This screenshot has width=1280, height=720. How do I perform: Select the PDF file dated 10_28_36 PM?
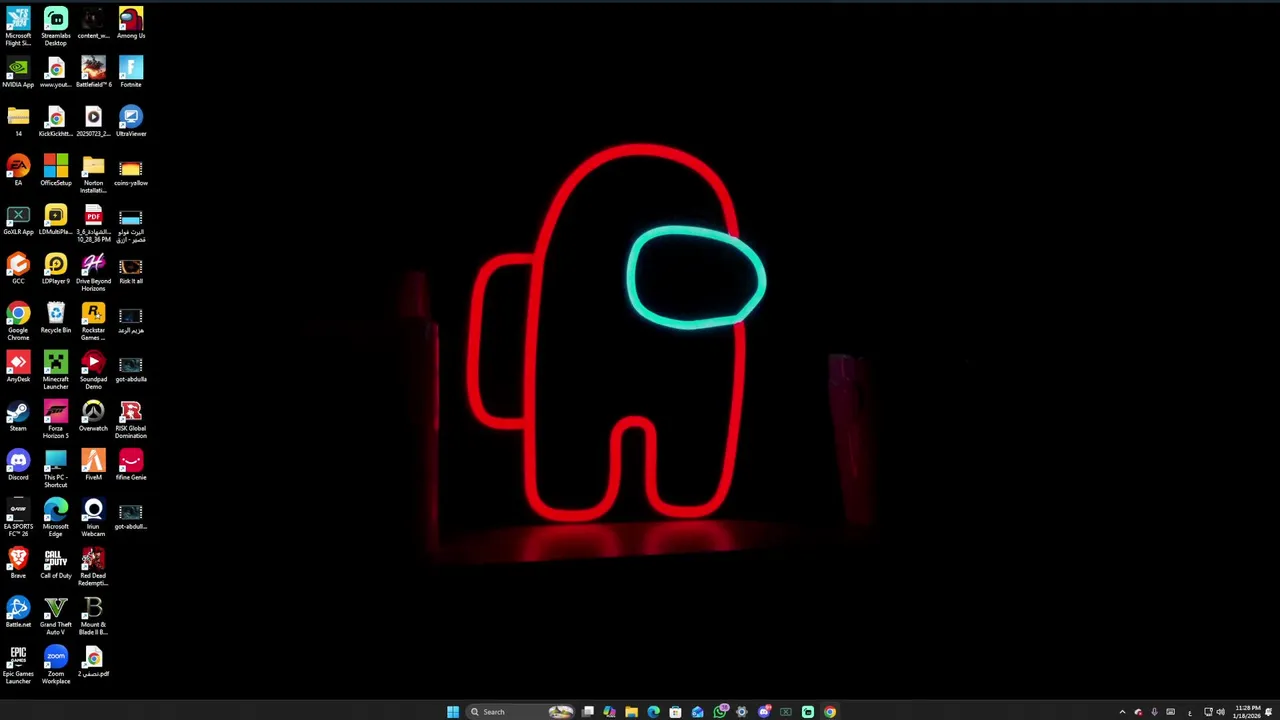click(x=93, y=223)
